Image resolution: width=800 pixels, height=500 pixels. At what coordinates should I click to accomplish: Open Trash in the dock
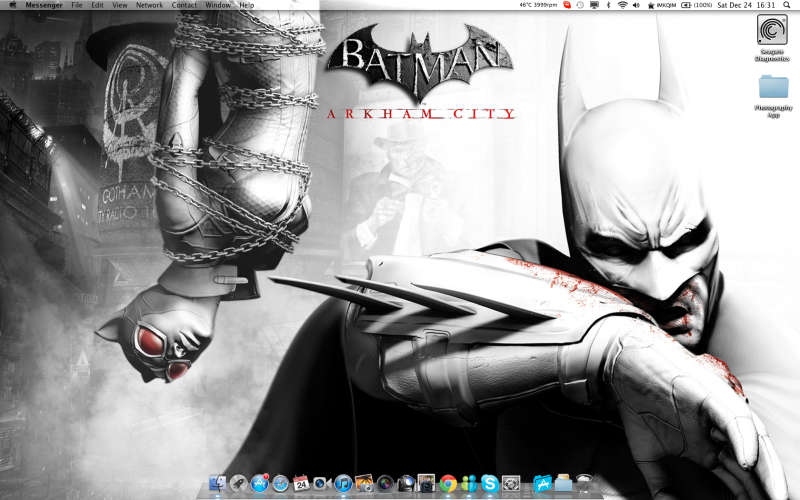[585, 483]
